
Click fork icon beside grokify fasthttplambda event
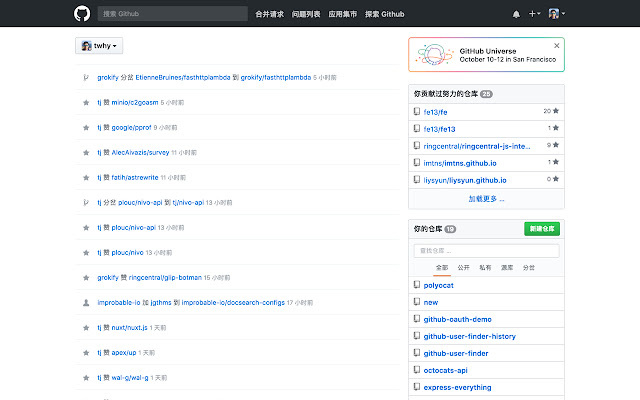[x=86, y=78]
